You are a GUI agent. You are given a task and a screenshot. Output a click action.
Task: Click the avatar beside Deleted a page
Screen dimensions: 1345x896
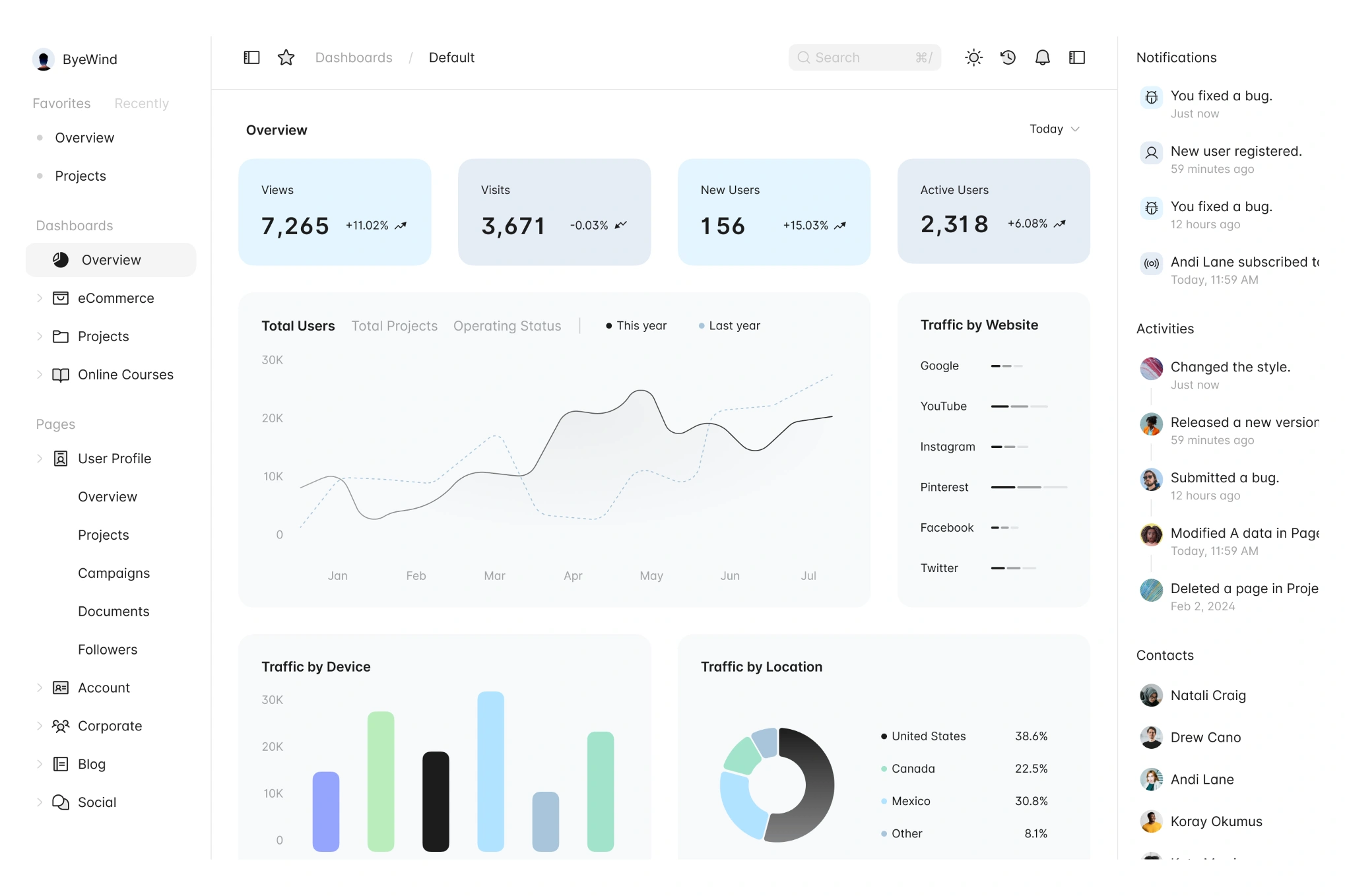click(1152, 590)
